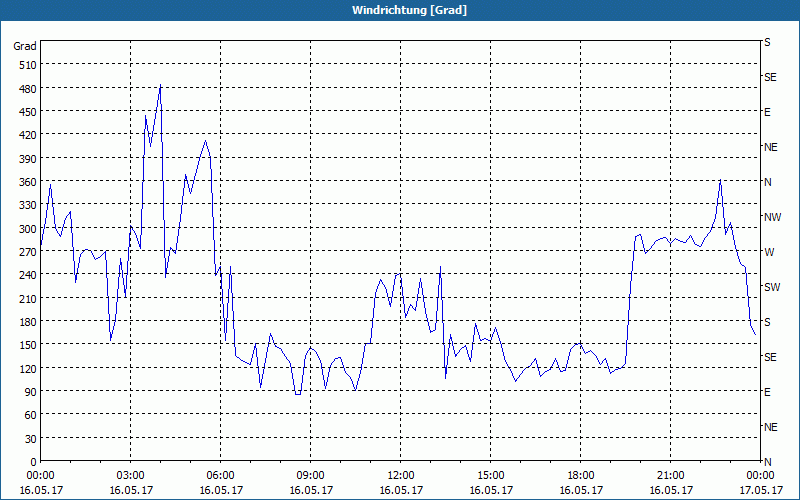Click the 16.05.17 date under 12:00
This screenshot has height=500, width=800.
401,490
